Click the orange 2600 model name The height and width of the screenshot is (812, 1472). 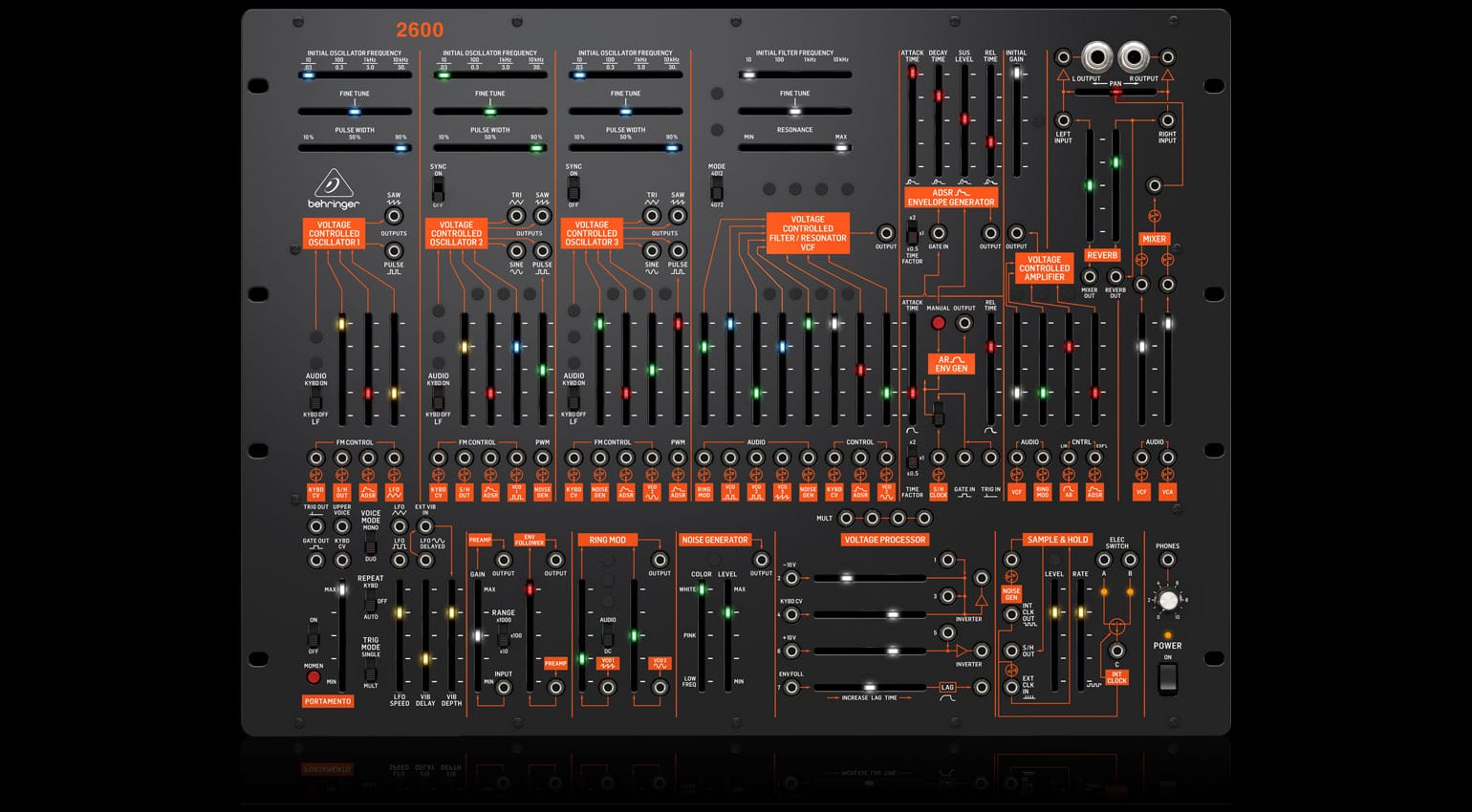[x=421, y=30]
